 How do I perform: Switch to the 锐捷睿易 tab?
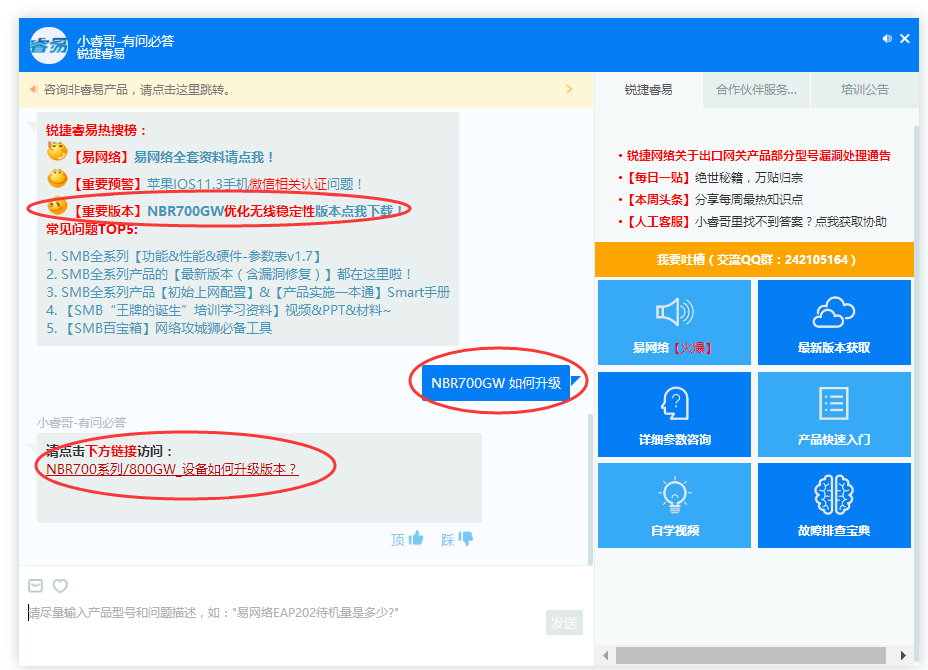648,90
